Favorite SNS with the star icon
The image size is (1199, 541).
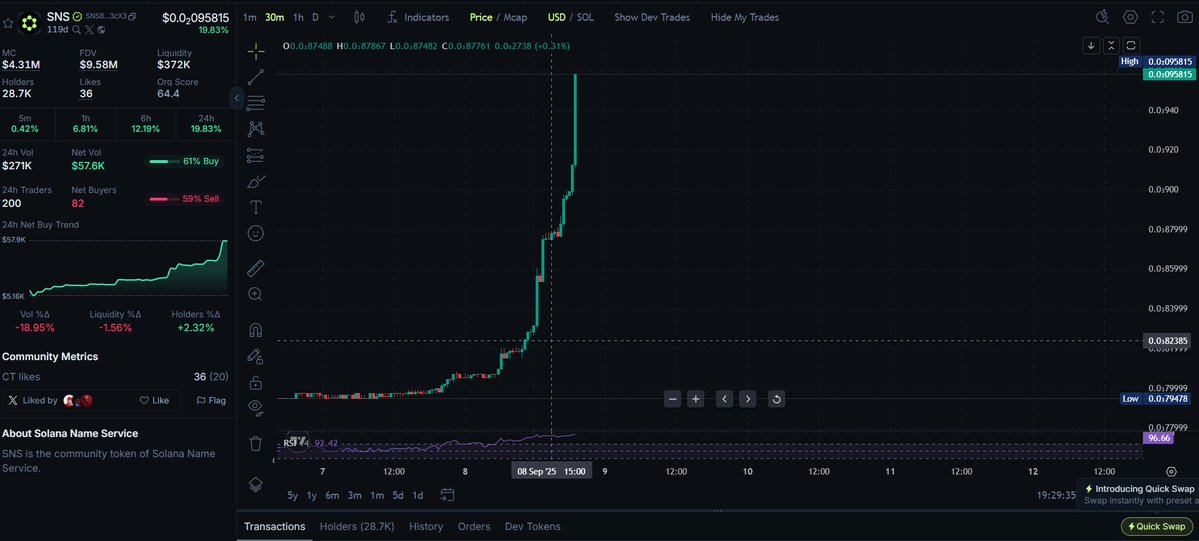(8, 24)
